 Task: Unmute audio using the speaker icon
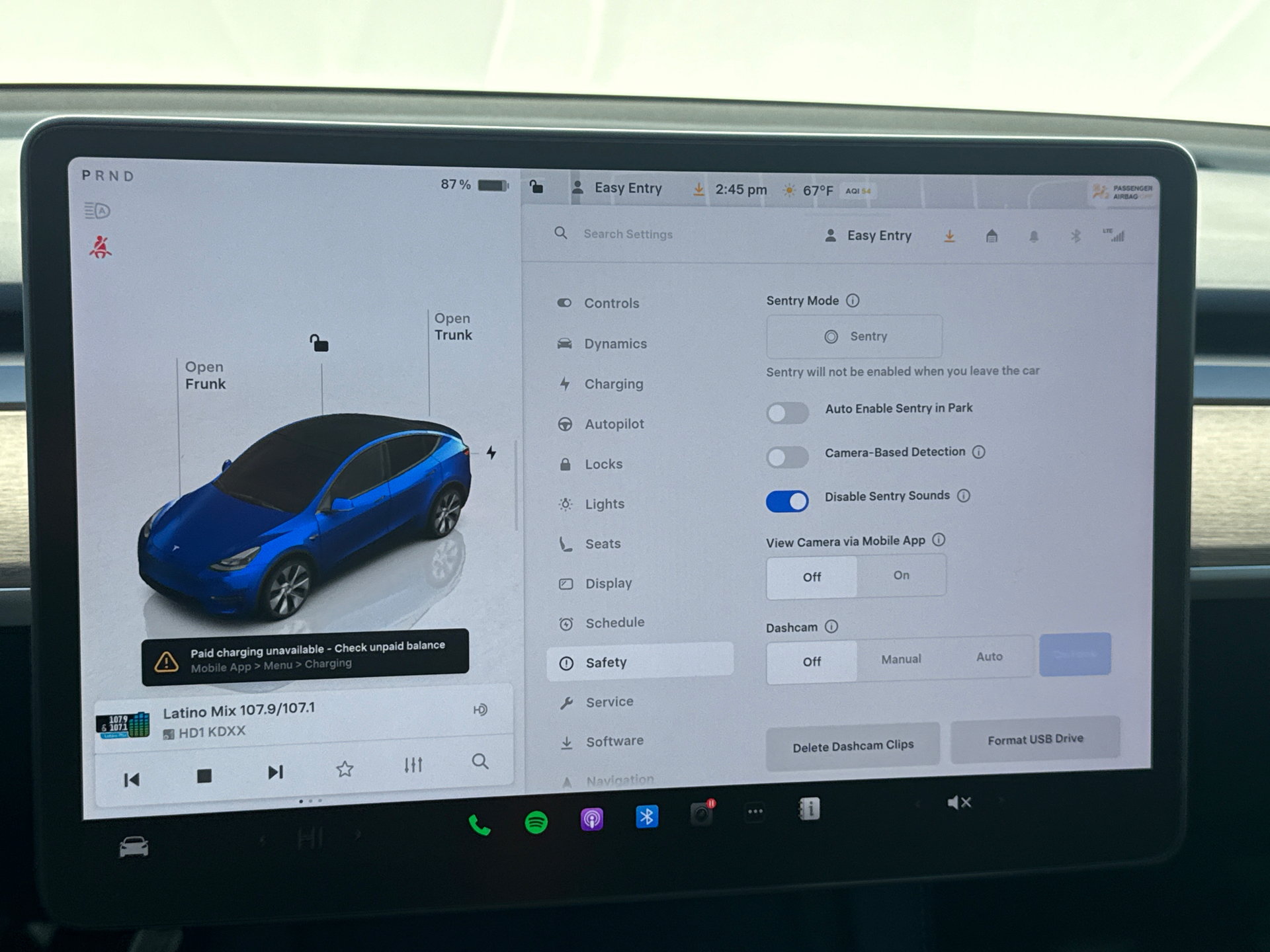958,802
